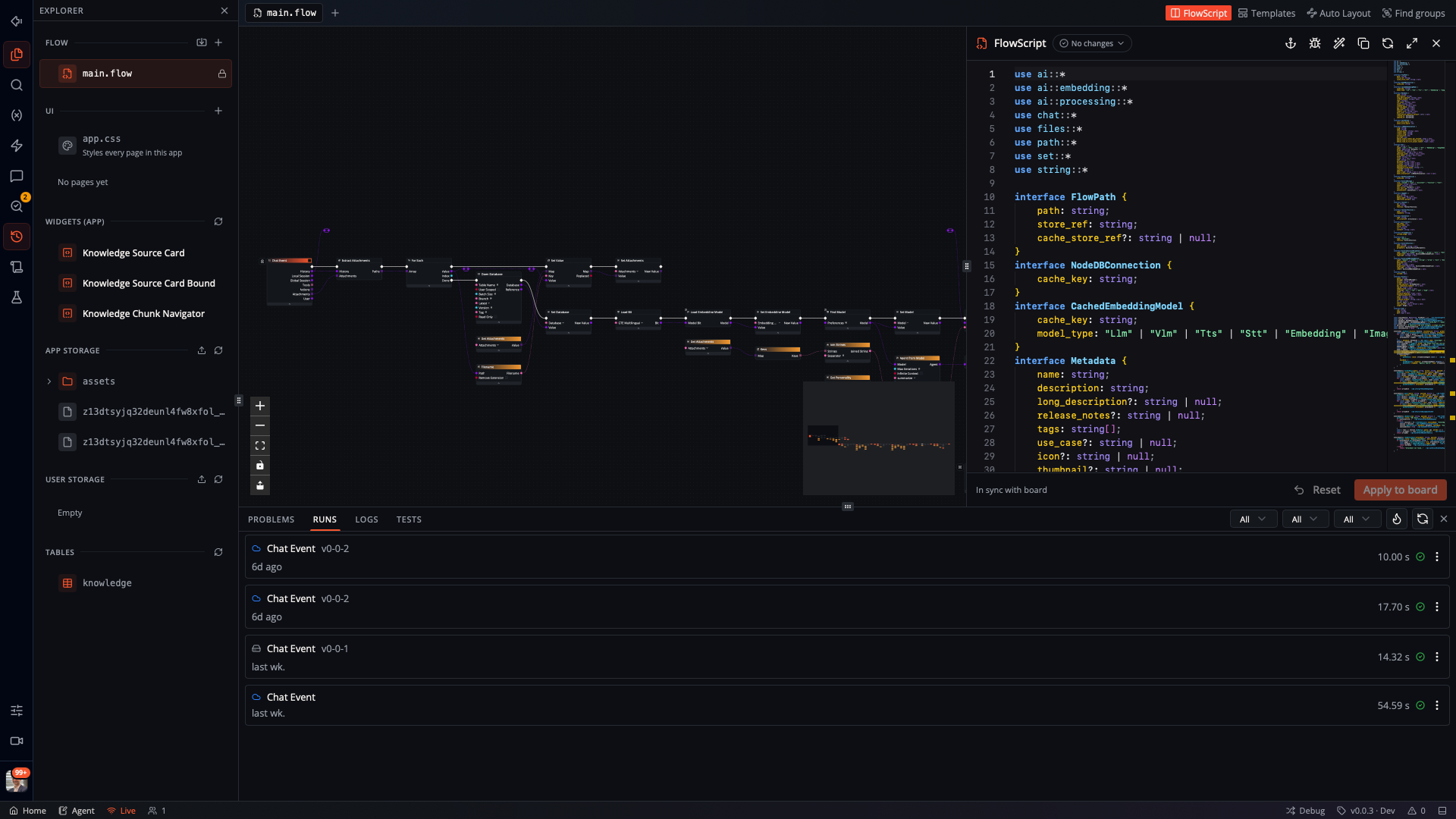Open the No changes dropdown
The image size is (1456, 819).
[x=1092, y=43]
